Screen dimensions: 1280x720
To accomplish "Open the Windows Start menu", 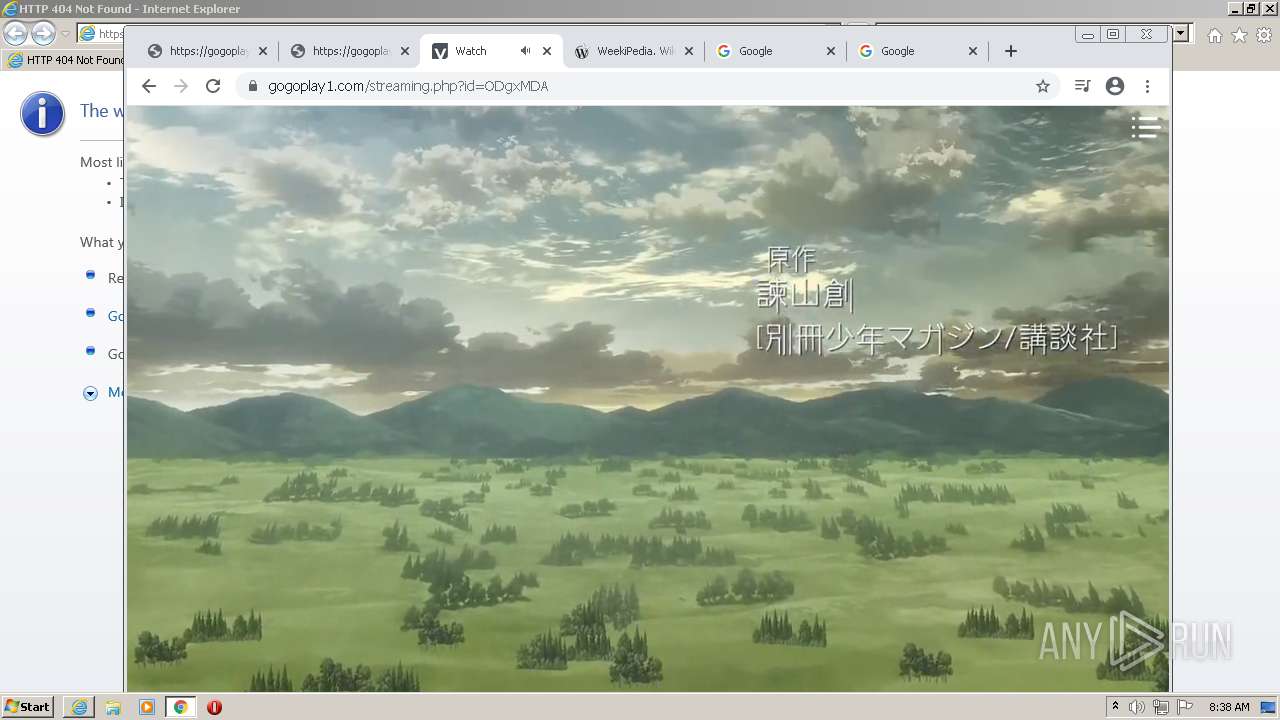I will [x=27, y=707].
